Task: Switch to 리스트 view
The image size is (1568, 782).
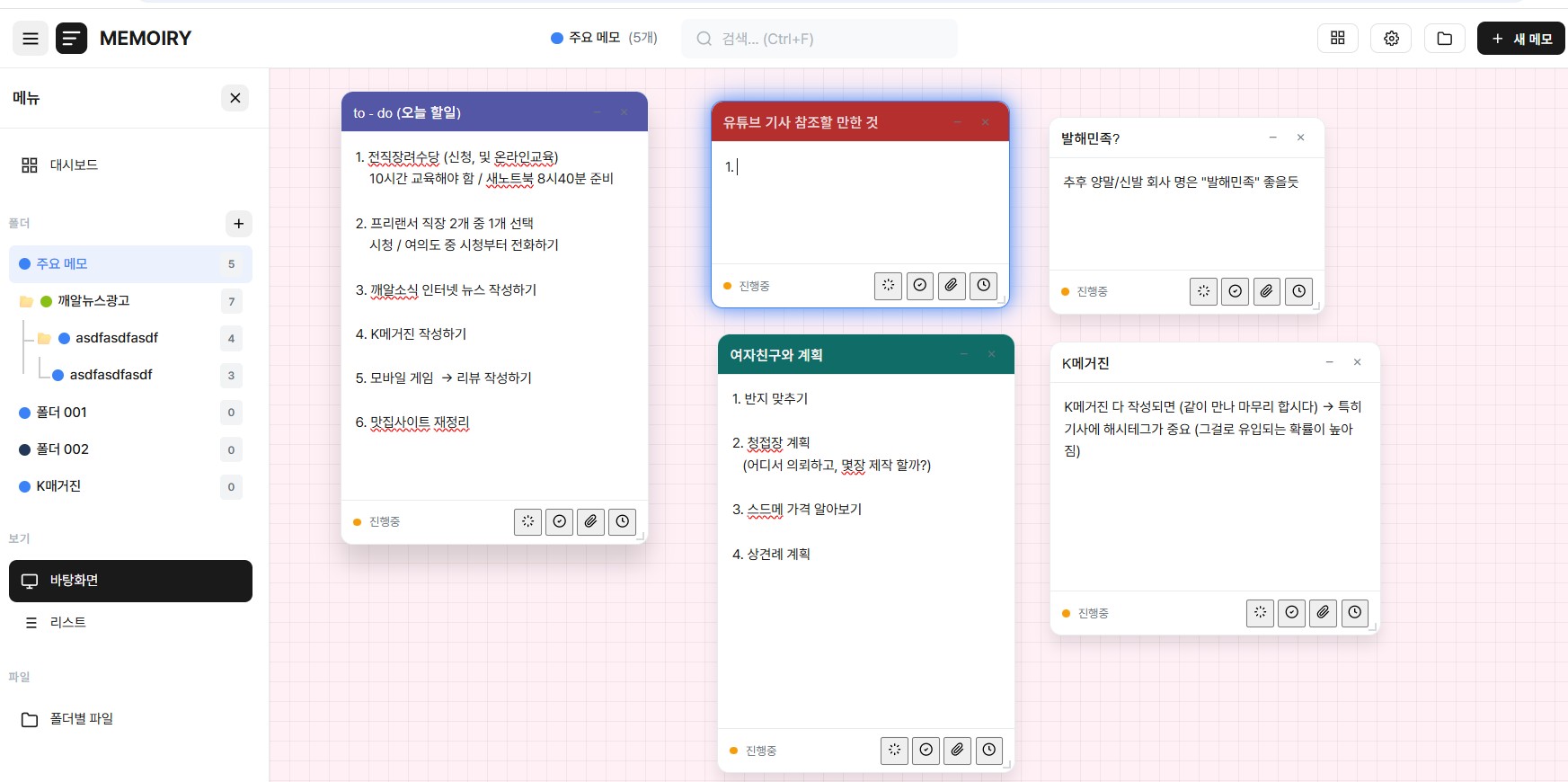Action: pyautogui.click(x=67, y=623)
